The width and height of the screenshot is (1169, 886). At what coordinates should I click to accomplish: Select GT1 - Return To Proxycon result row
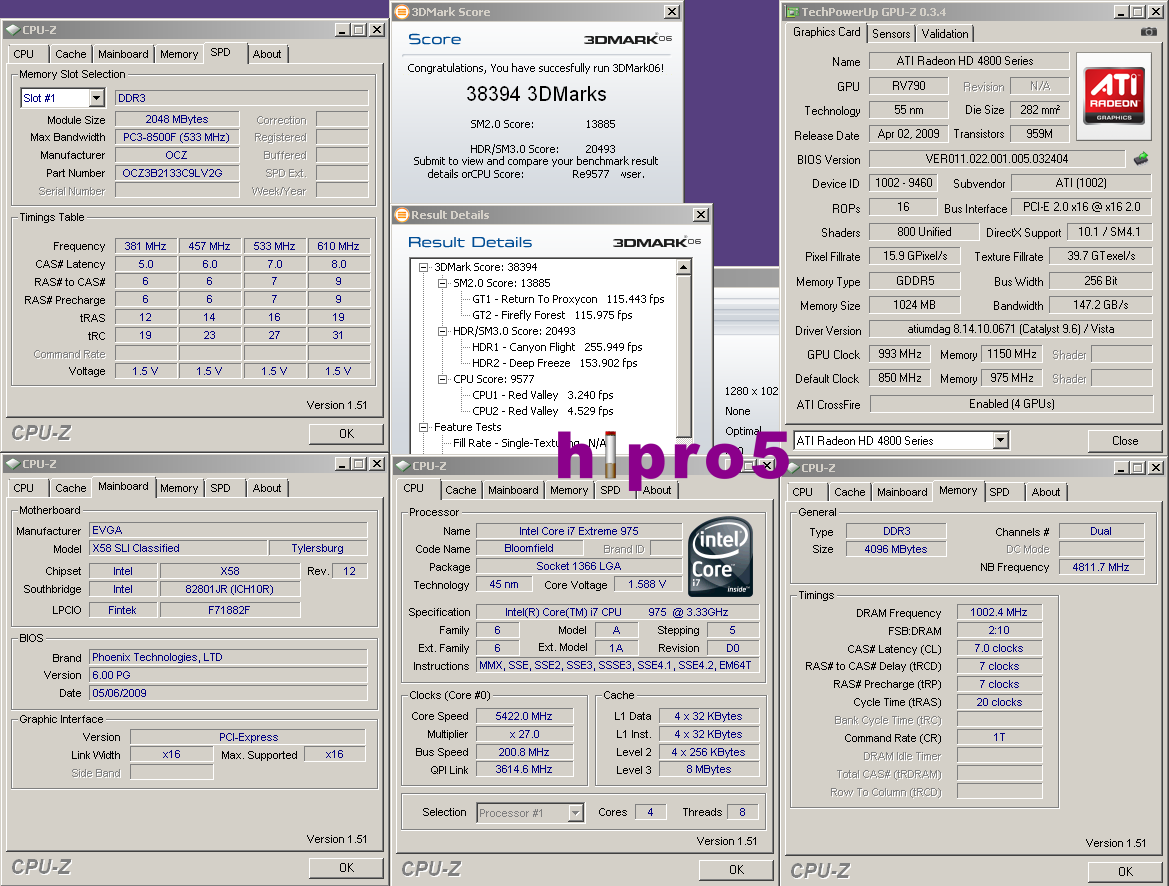point(568,299)
